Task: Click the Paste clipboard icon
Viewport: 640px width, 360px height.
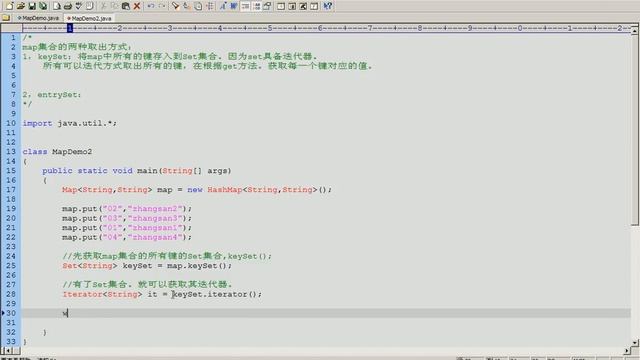Action: pyautogui.click(x=126, y=6)
